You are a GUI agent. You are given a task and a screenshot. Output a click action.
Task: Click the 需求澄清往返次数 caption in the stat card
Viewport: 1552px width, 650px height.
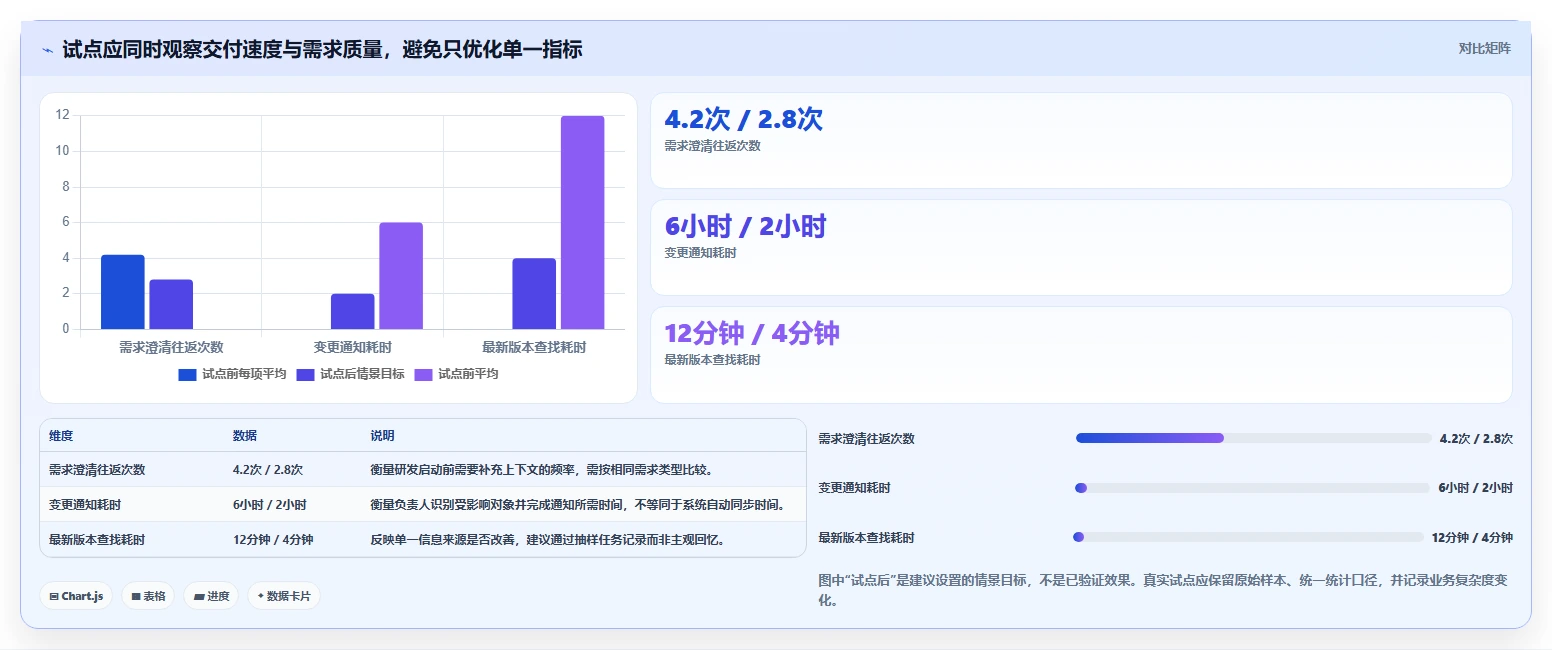712,146
